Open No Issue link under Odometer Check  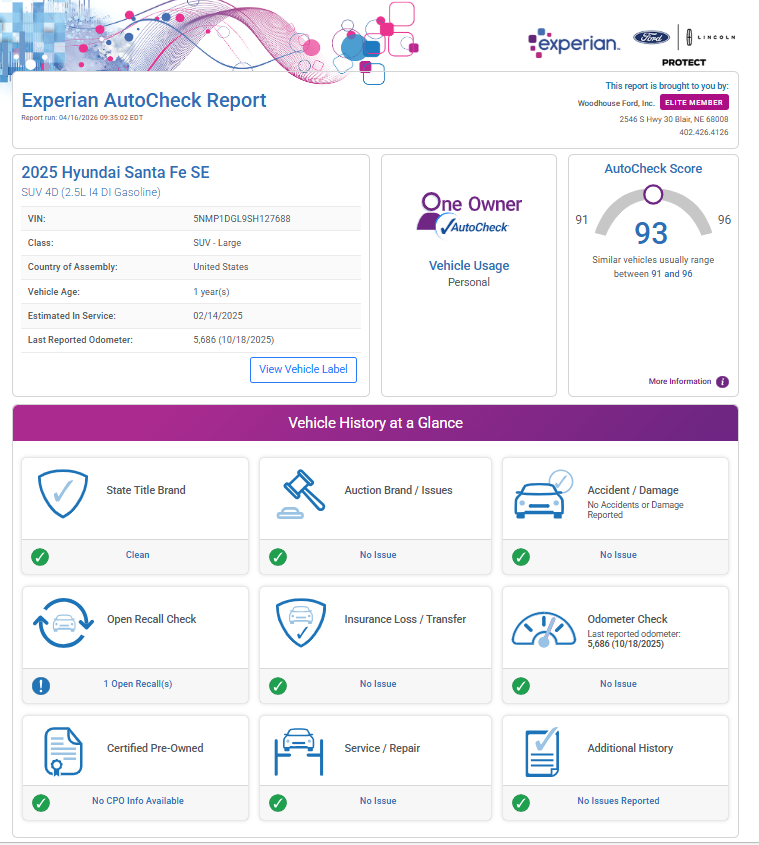point(618,683)
